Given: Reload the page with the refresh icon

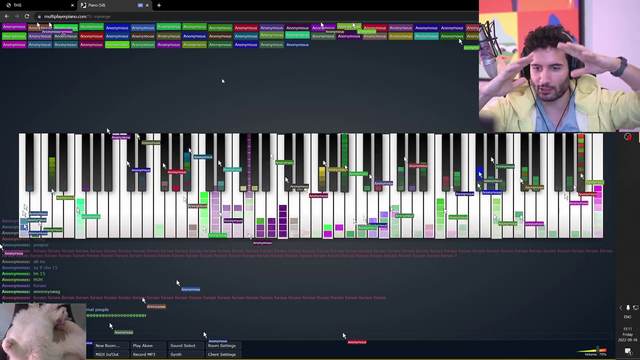Looking at the screenshot, I should click(27, 16).
